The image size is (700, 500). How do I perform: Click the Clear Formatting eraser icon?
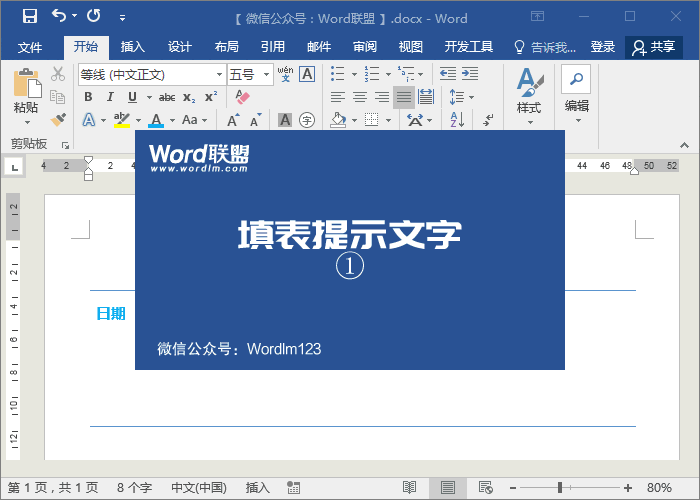pos(242,97)
